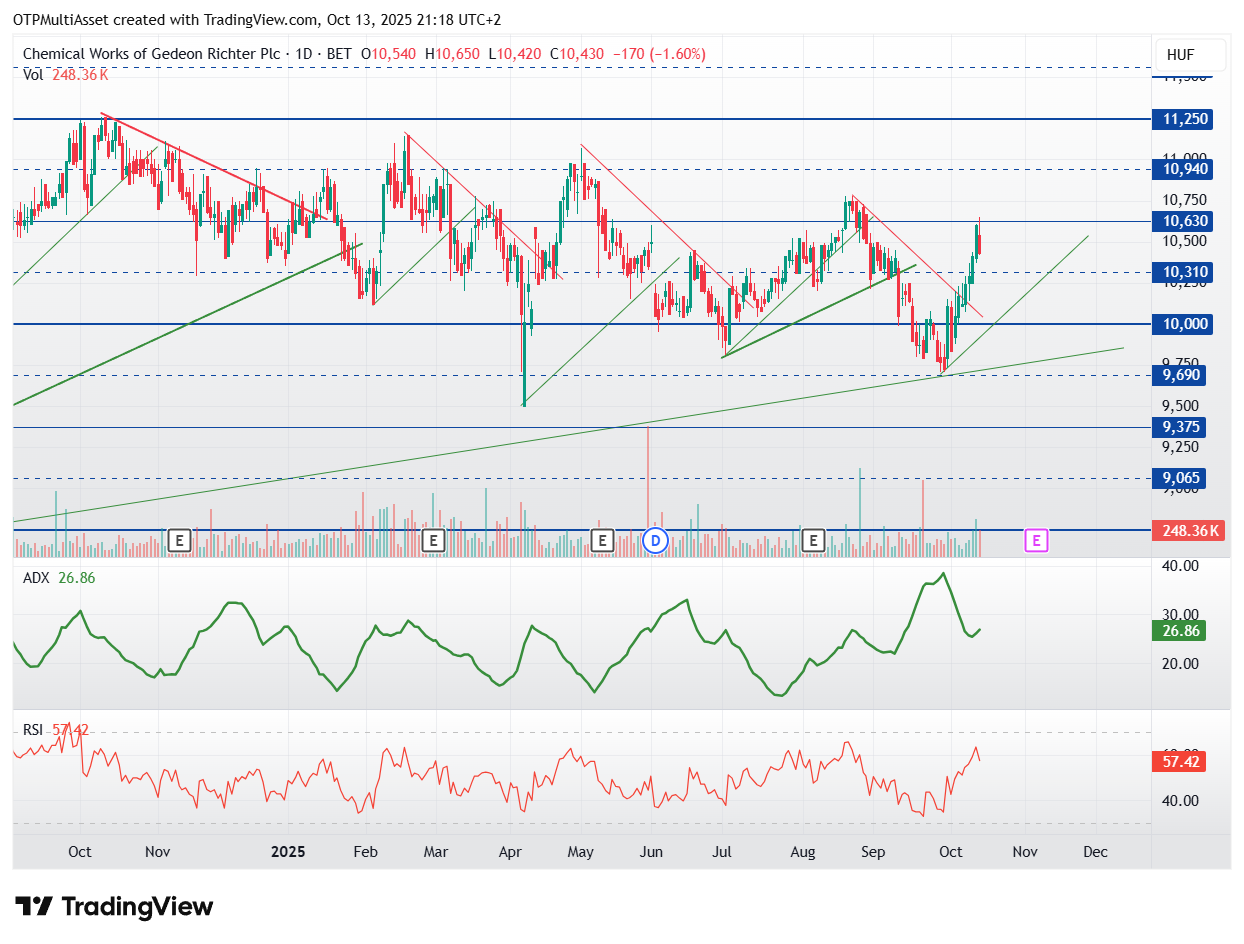Open the earnings "E" marker in May
The image size is (1244, 944).
[x=602, y=541]
